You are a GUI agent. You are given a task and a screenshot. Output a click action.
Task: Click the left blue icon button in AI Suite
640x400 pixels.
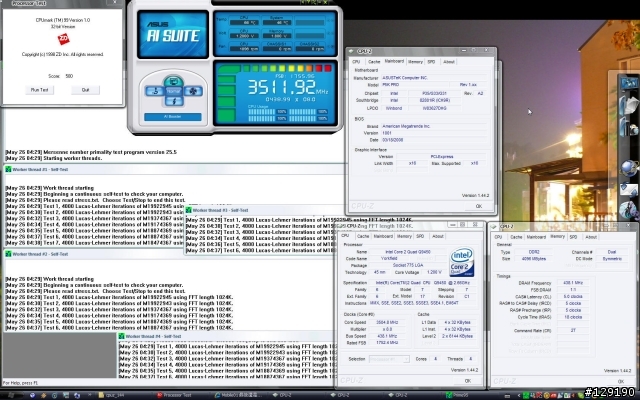coord(155,91)
